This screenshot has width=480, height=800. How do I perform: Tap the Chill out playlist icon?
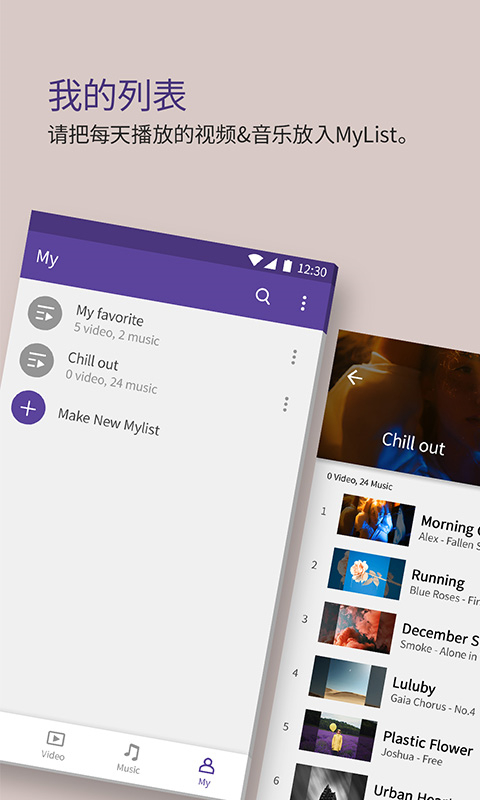coord(37,360)
